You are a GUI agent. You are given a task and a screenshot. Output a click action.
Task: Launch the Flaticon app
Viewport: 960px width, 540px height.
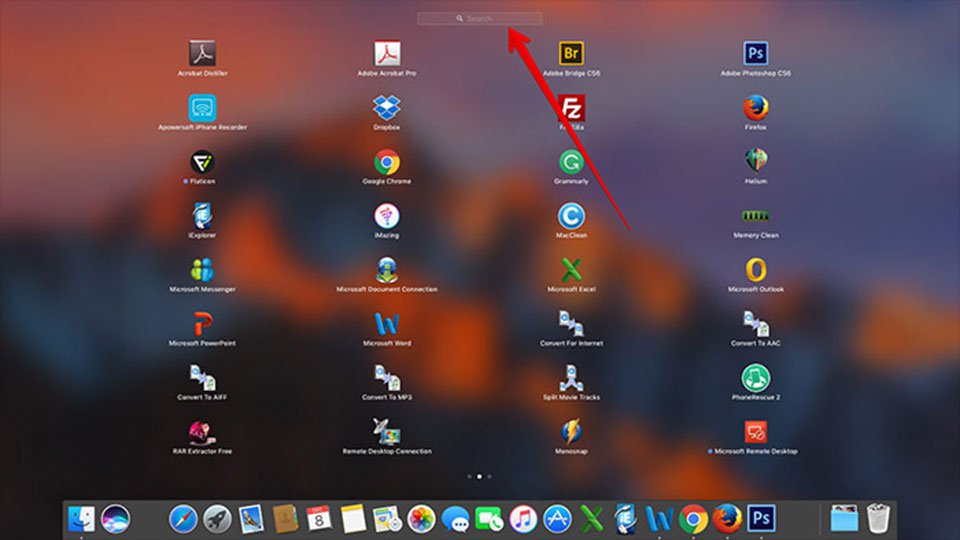(x=202, y=162)
